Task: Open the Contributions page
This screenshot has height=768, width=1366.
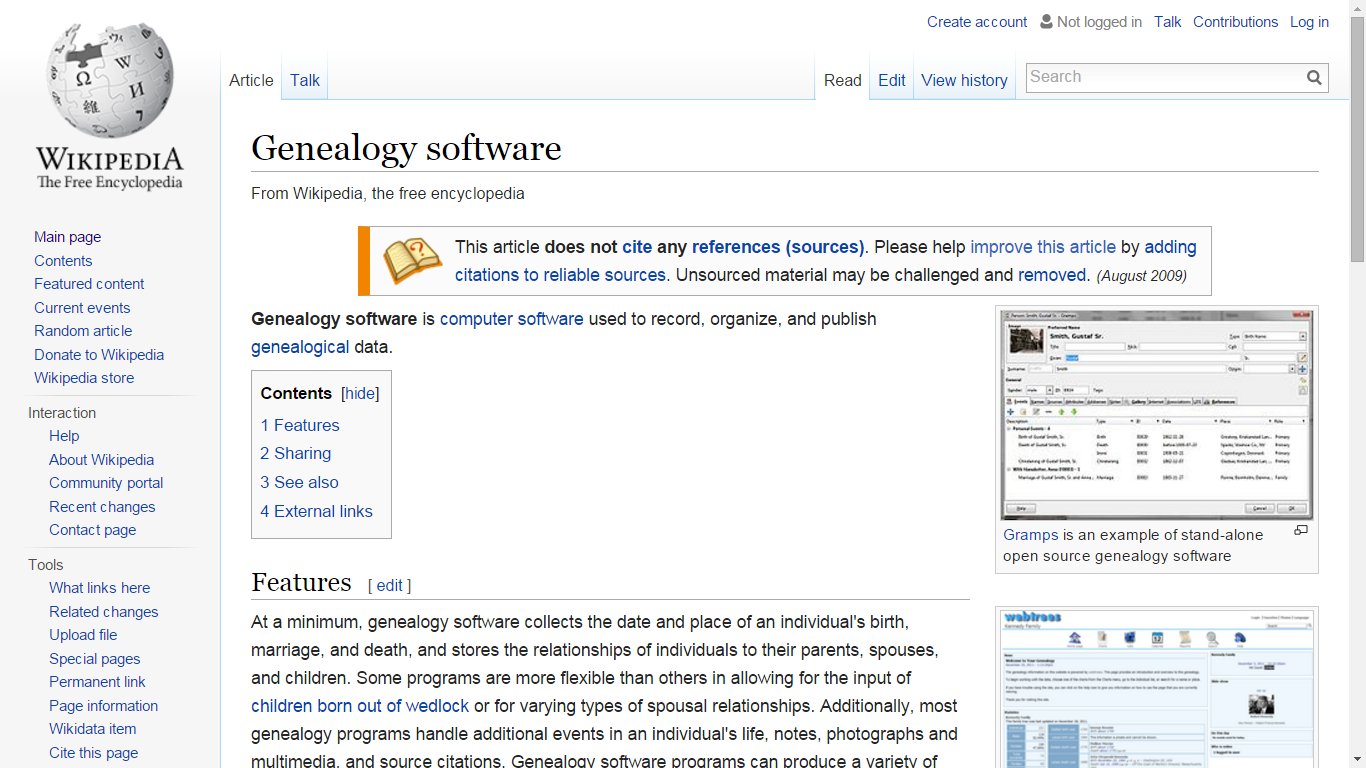Action: click(x=1235, y=21)
